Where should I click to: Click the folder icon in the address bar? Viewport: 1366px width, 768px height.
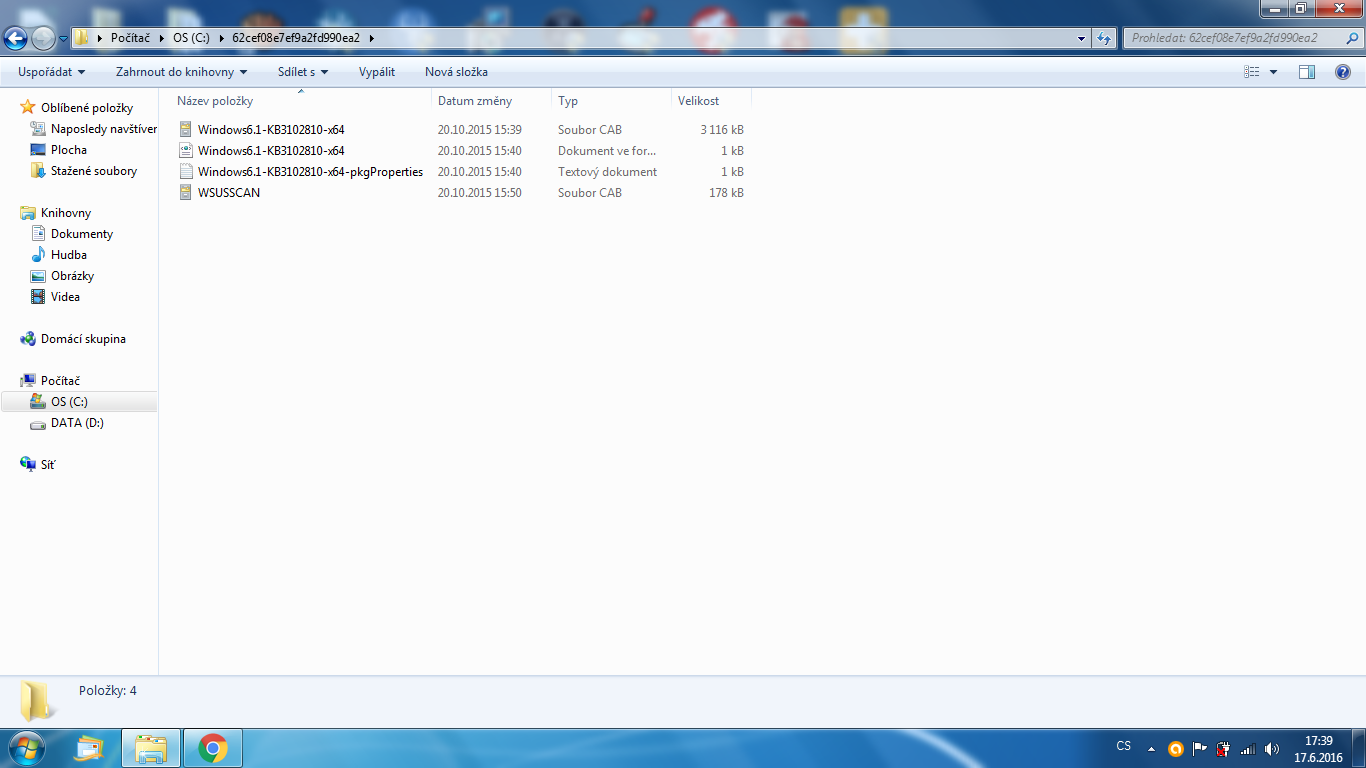coord(81,38)
